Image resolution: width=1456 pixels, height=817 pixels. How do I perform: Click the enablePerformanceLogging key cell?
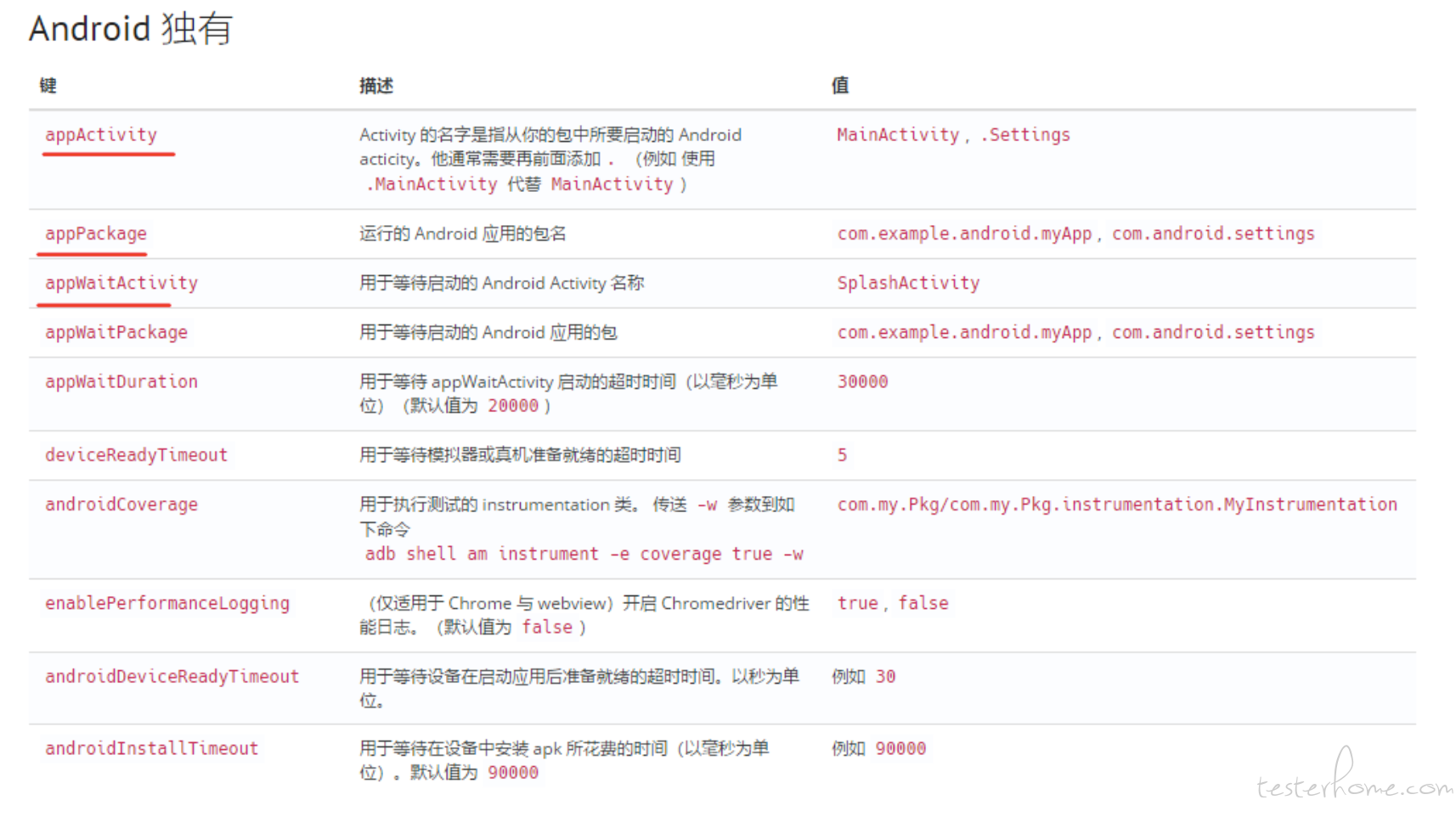click(167, 603)
